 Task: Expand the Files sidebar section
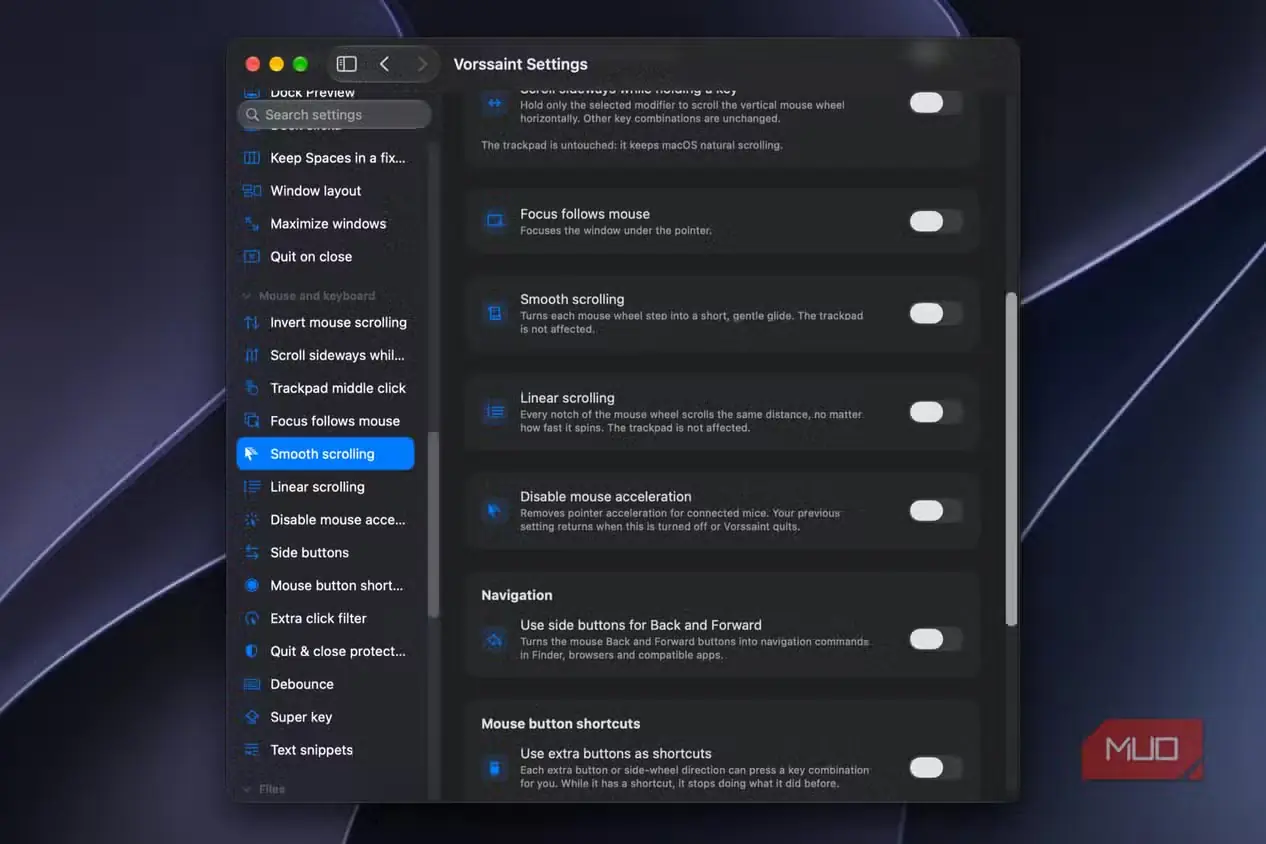[x=247, y=789]
